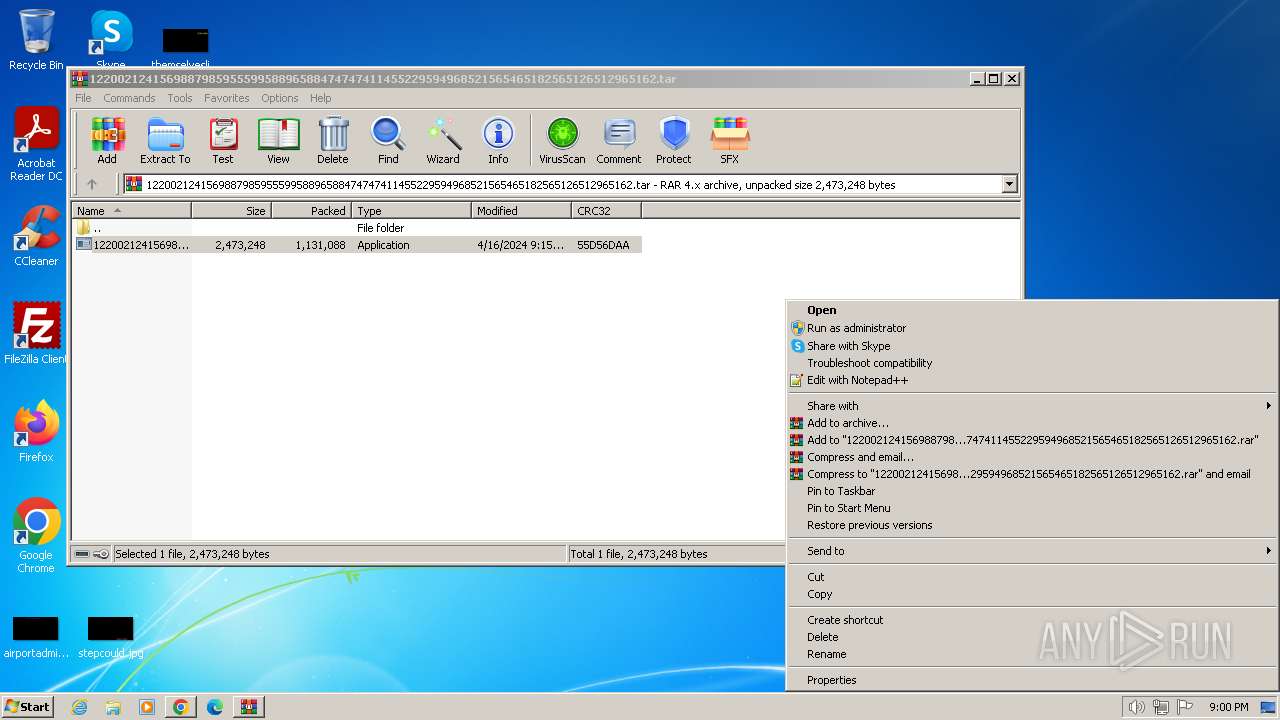Screen dimensions: 1280x720
Task: Click the View toolbar icon
Action: click(x=278, y=140)
